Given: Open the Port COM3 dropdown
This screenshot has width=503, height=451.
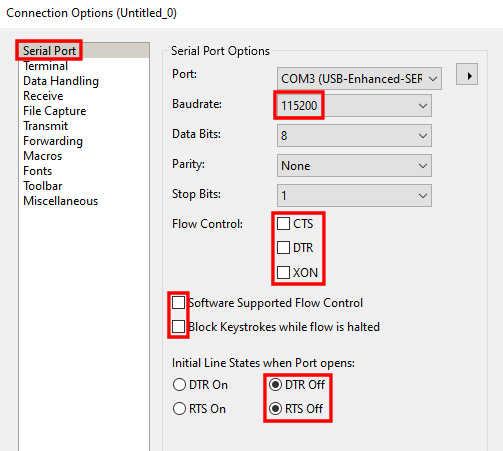Looking at the screenshot, I should [x=359, y=79].
